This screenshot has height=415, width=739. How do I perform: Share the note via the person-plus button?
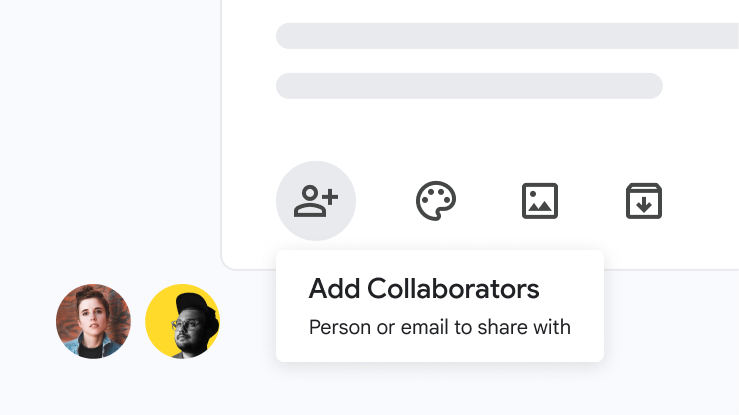point(316,201)
